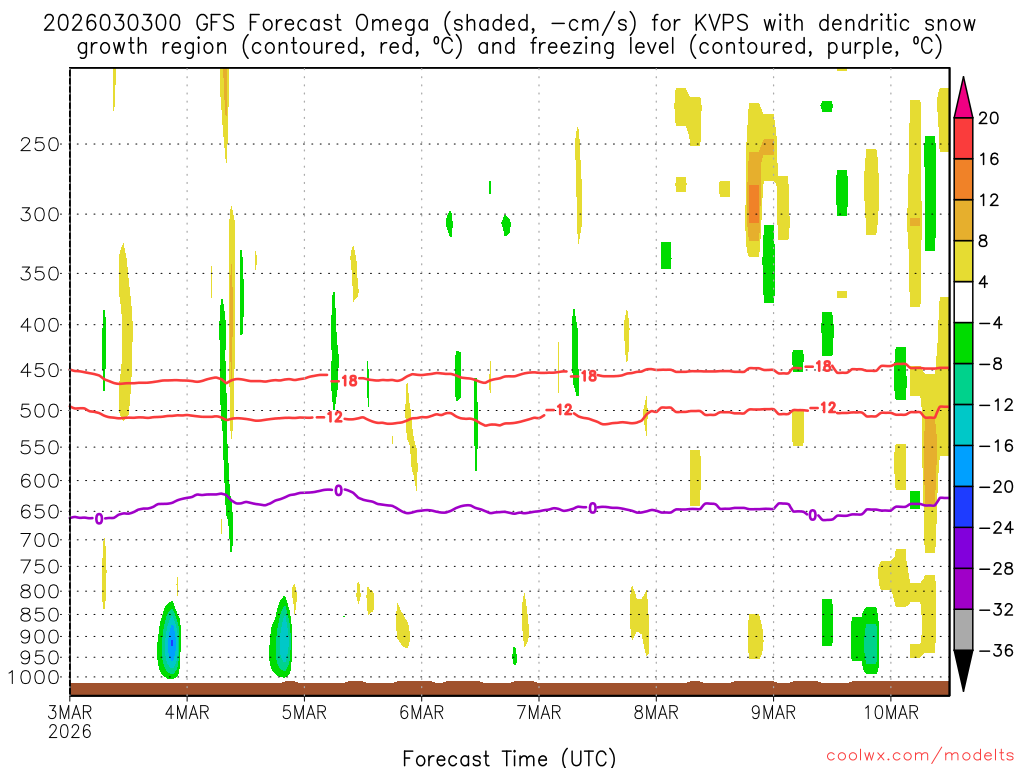Click the 2026 year label under 3MAR
Viewport: 1024px width, 768px height.
coord(70,731)
